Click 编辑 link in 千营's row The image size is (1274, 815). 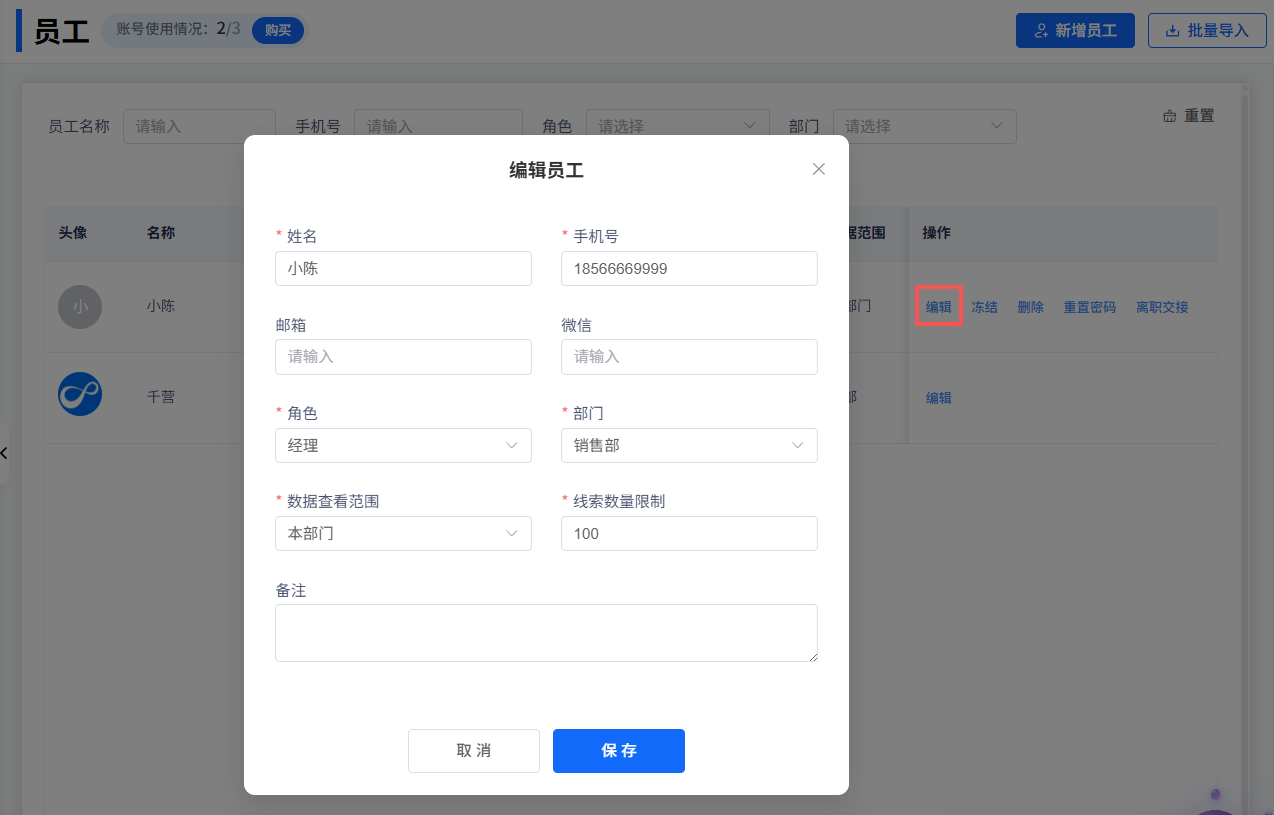click(938, 398)
